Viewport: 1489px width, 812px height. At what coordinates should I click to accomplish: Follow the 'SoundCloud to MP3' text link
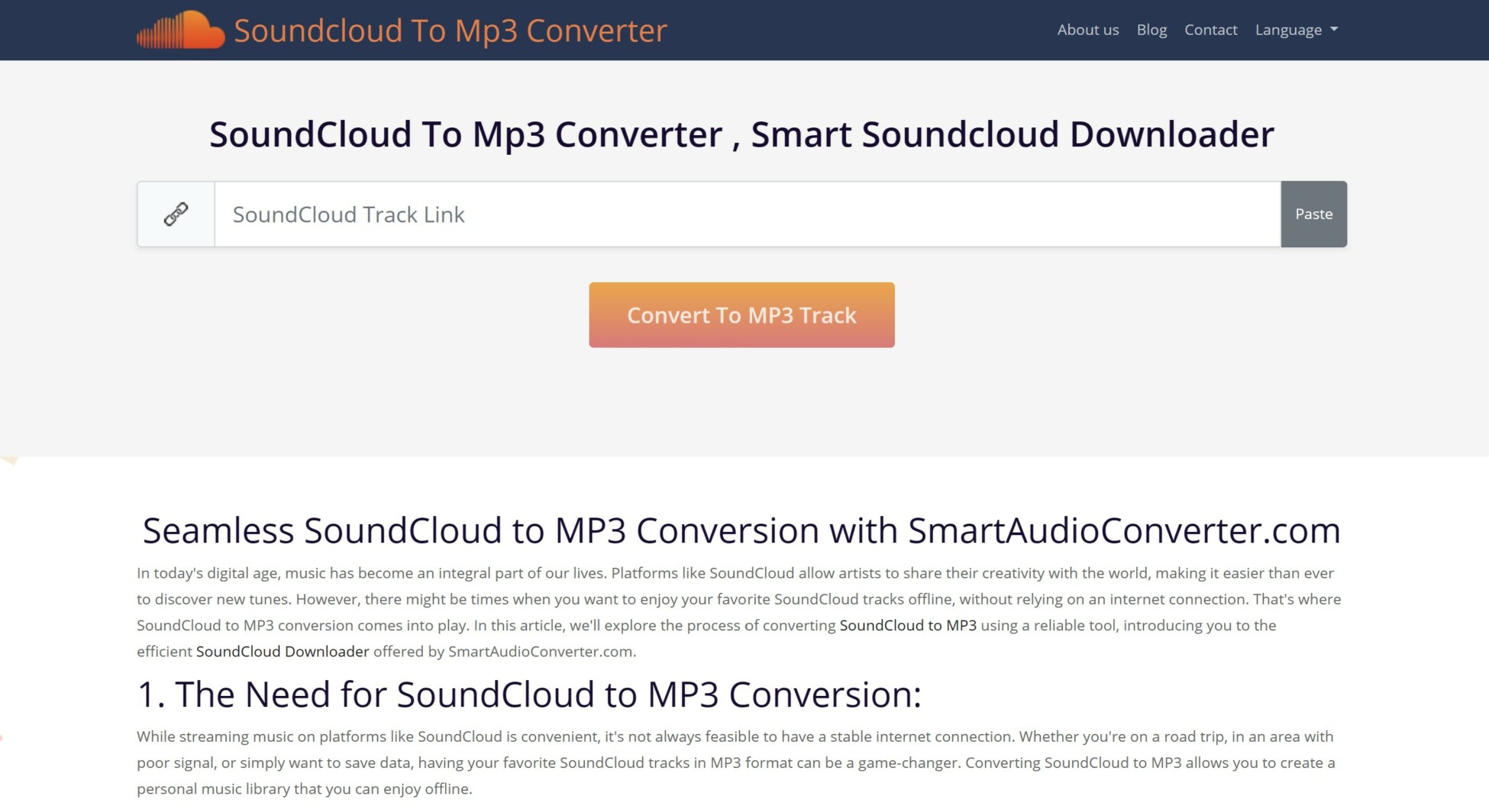tap(907, 625)
